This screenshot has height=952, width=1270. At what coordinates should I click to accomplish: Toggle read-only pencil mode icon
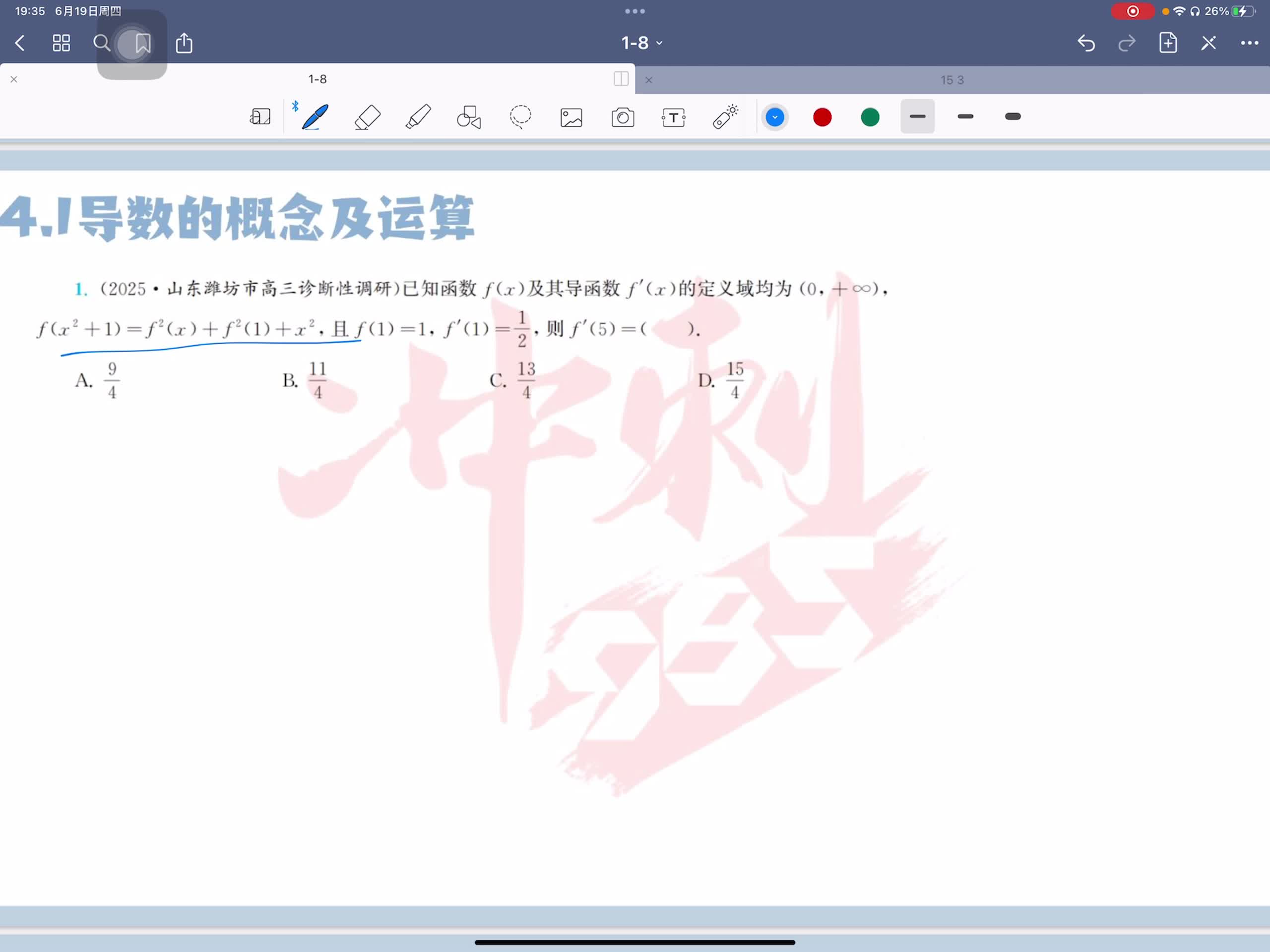point(1208,43)
